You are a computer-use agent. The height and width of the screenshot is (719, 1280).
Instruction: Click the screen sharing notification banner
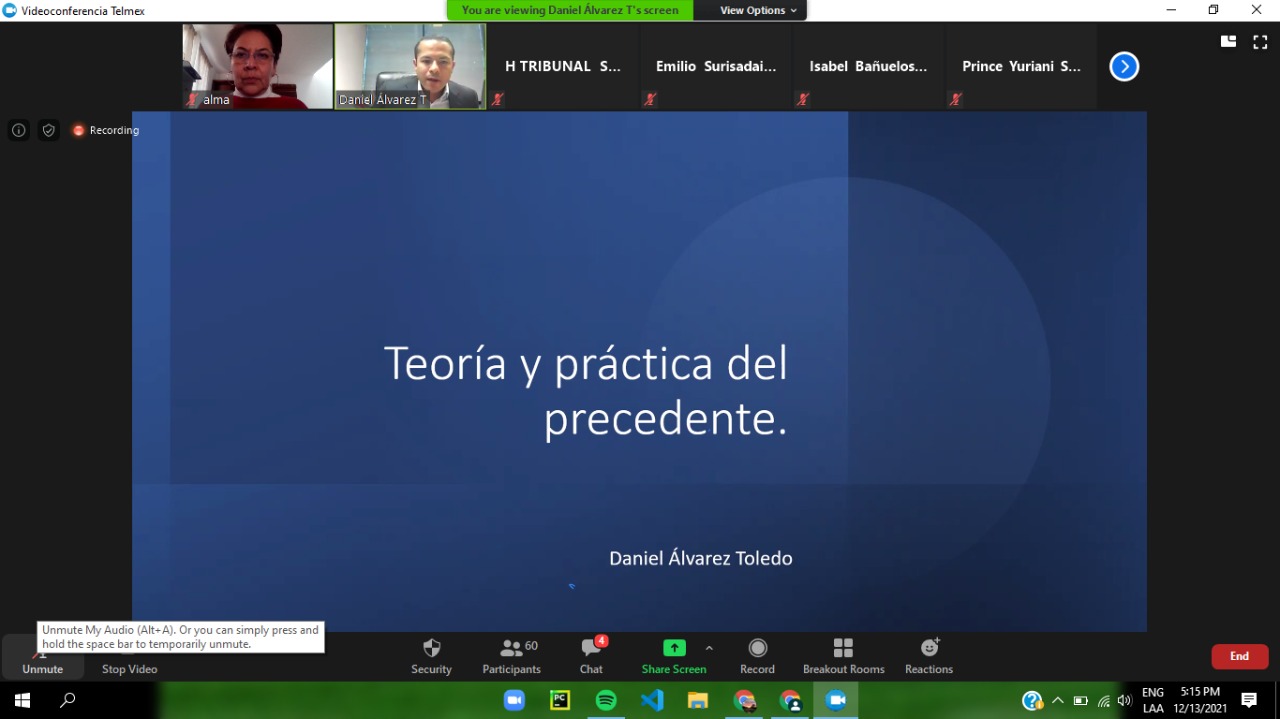[x=570, y=10]
